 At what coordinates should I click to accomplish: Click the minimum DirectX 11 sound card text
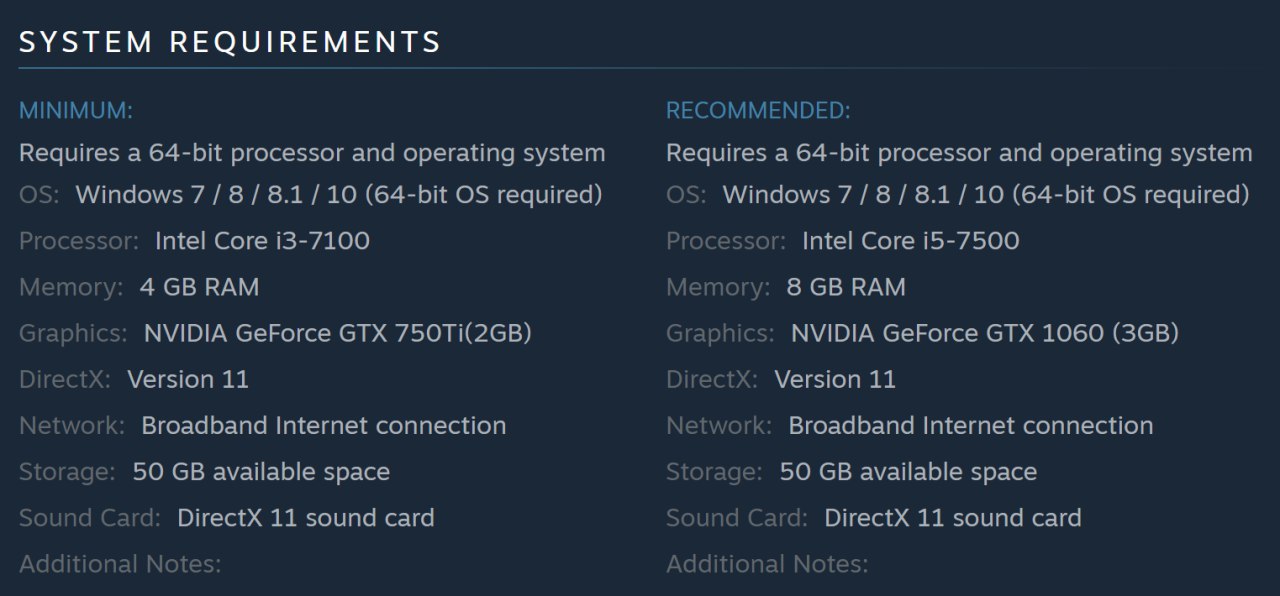(305, 518)
